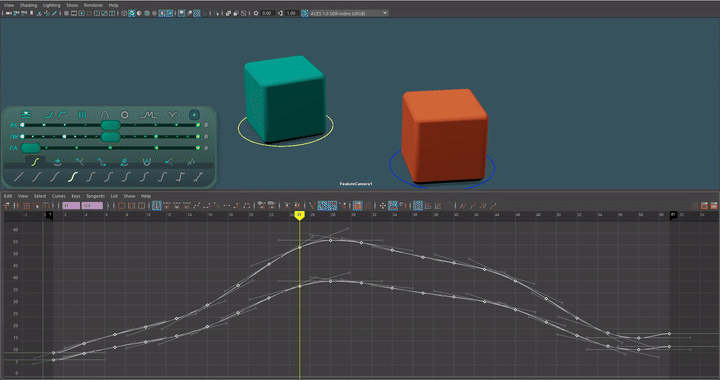The height and width of the screenshot is (380, 720).
Task: Click the ease-out curve icon in tool panel
Action: (62, 114)
